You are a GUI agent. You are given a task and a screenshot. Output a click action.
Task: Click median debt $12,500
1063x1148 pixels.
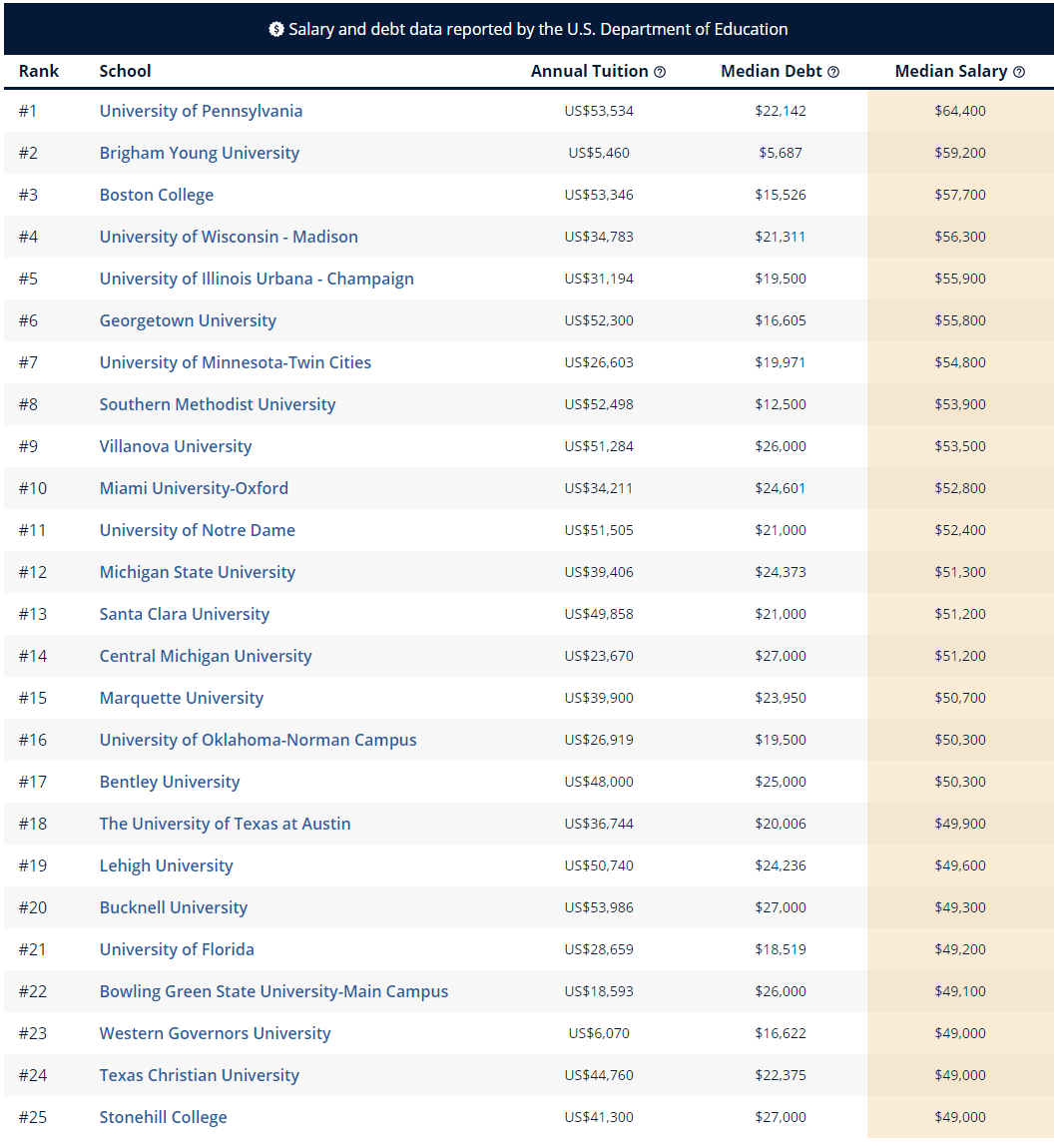pyautogui.click(x=781, y=404)
